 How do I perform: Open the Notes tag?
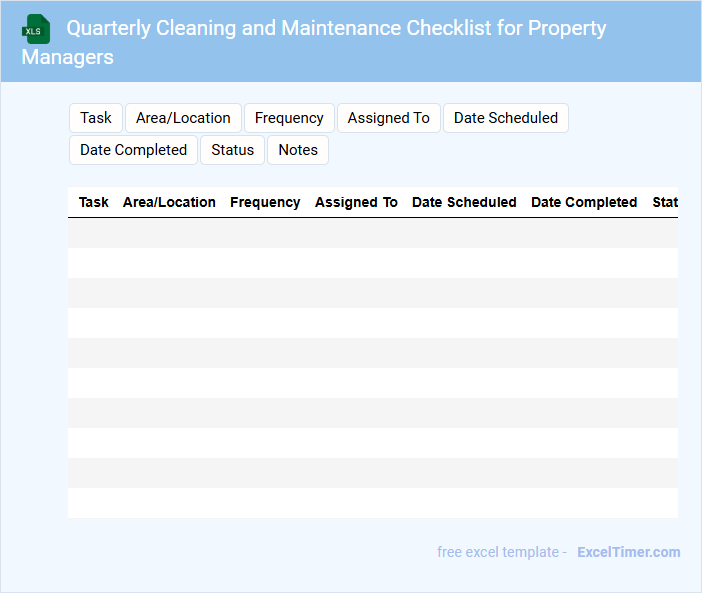[298, 150]
